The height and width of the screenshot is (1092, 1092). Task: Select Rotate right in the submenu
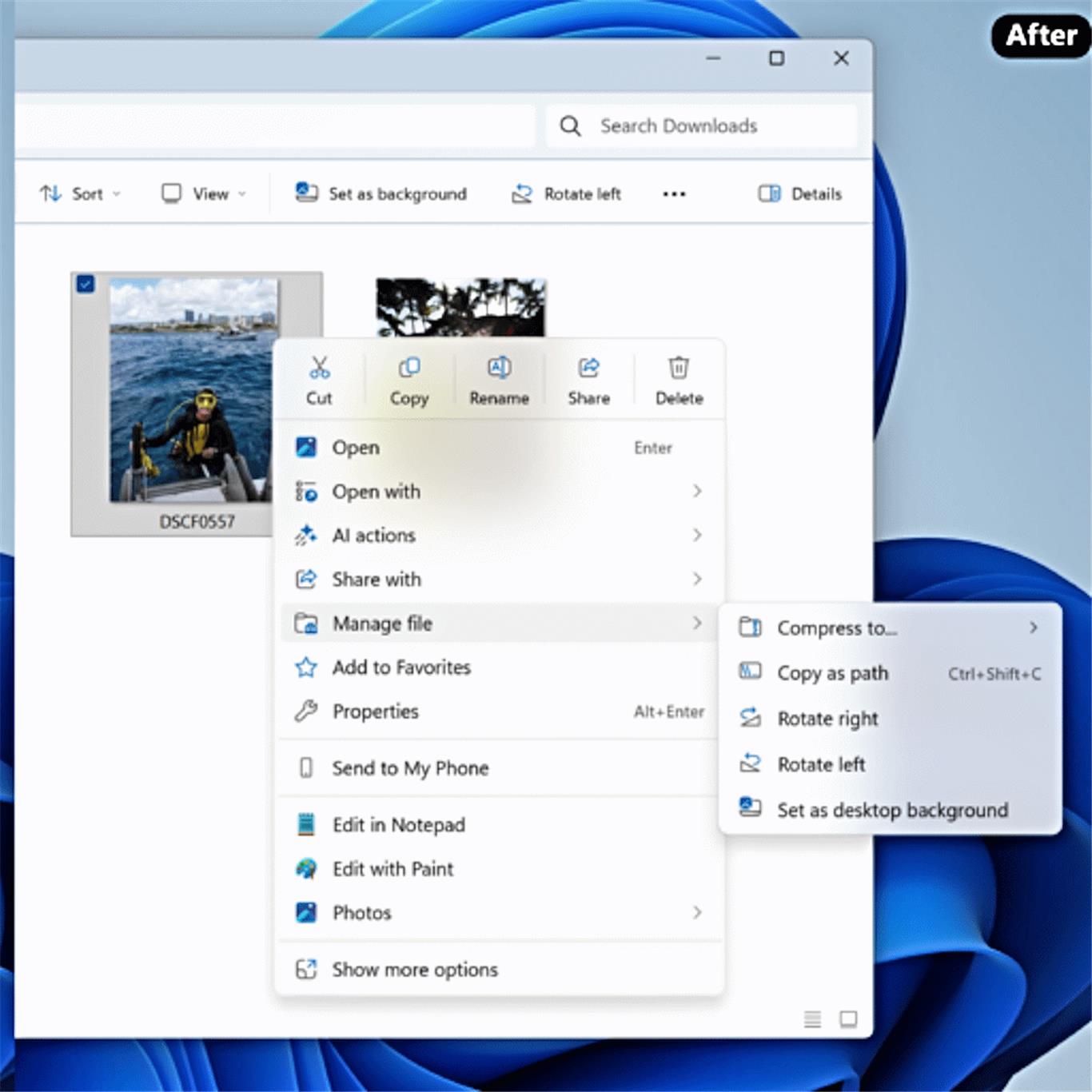[827, 719]
